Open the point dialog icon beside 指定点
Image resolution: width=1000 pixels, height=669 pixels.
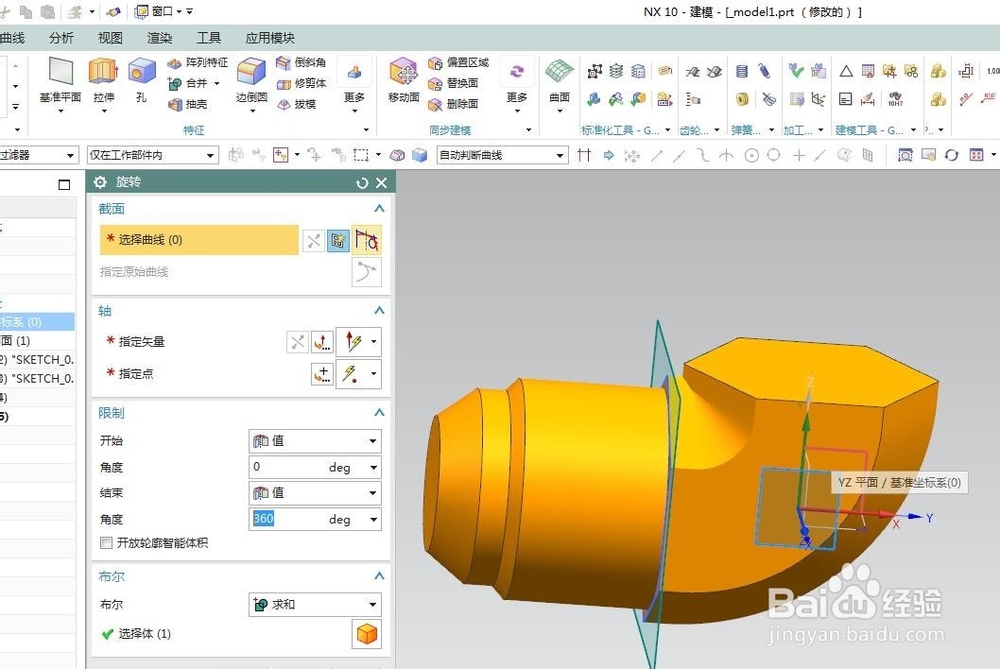322,374
